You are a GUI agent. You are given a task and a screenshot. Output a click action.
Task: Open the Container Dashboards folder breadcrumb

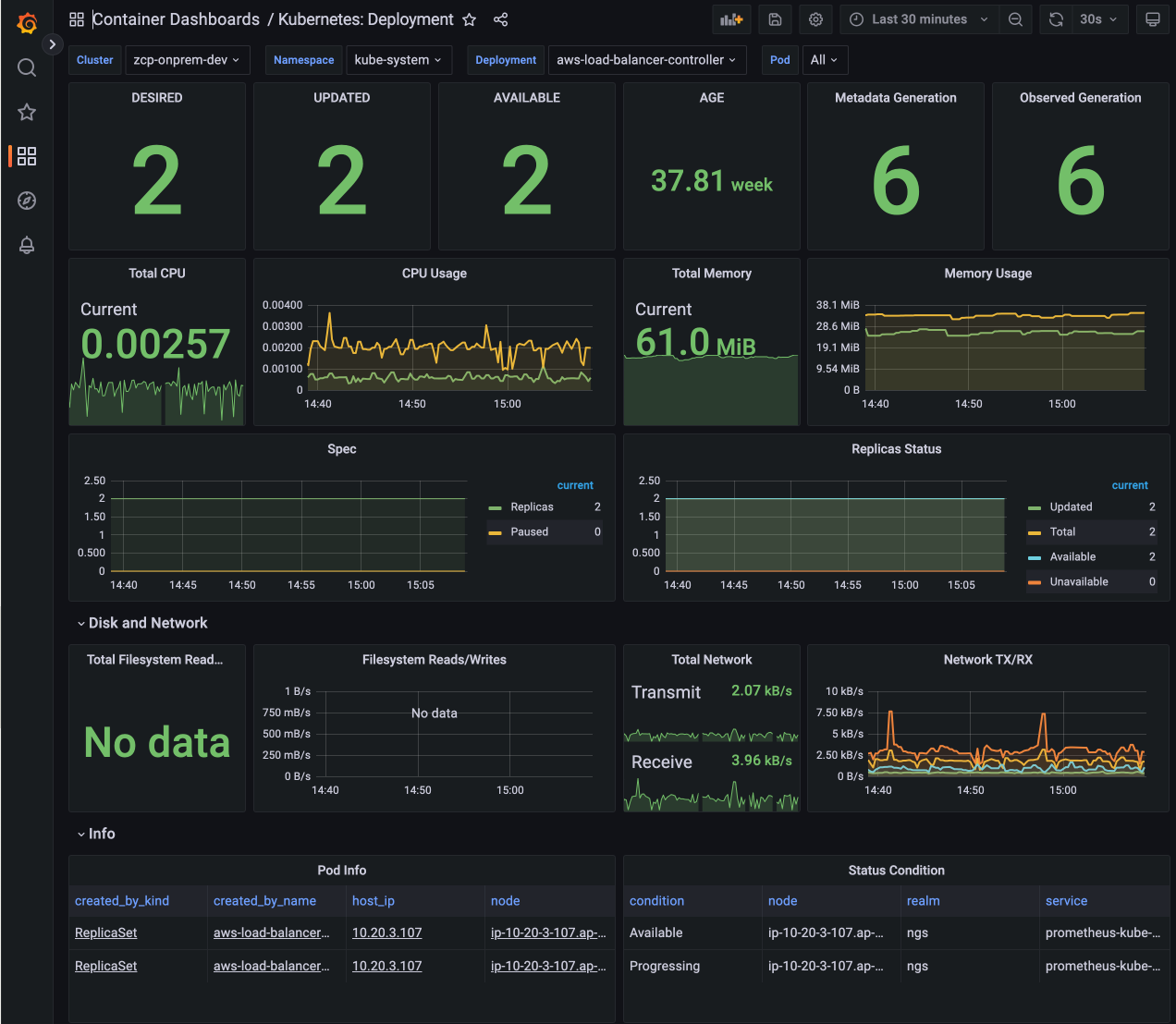click(x=177, y=19)
